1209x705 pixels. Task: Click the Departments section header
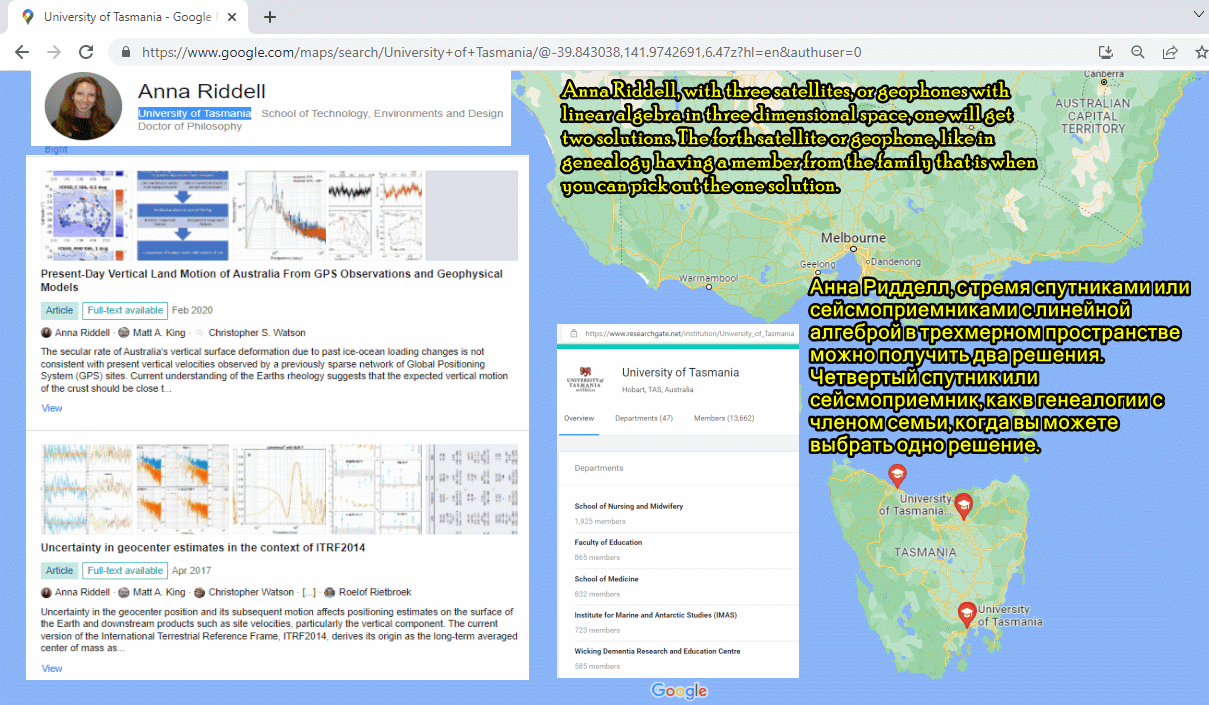599,468
